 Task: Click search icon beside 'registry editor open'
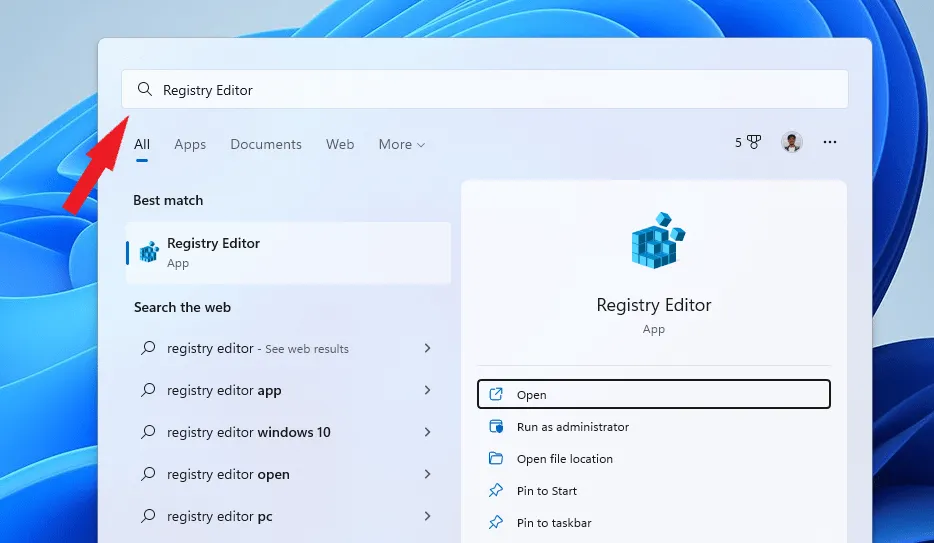pos(148,474)
